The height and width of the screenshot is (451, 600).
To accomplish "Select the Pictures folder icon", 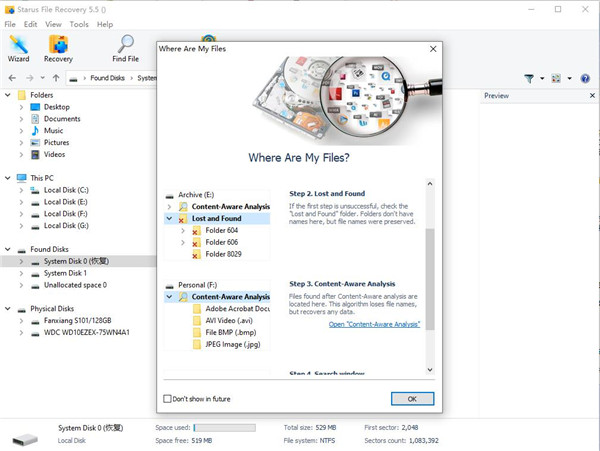I will [35, 143].
